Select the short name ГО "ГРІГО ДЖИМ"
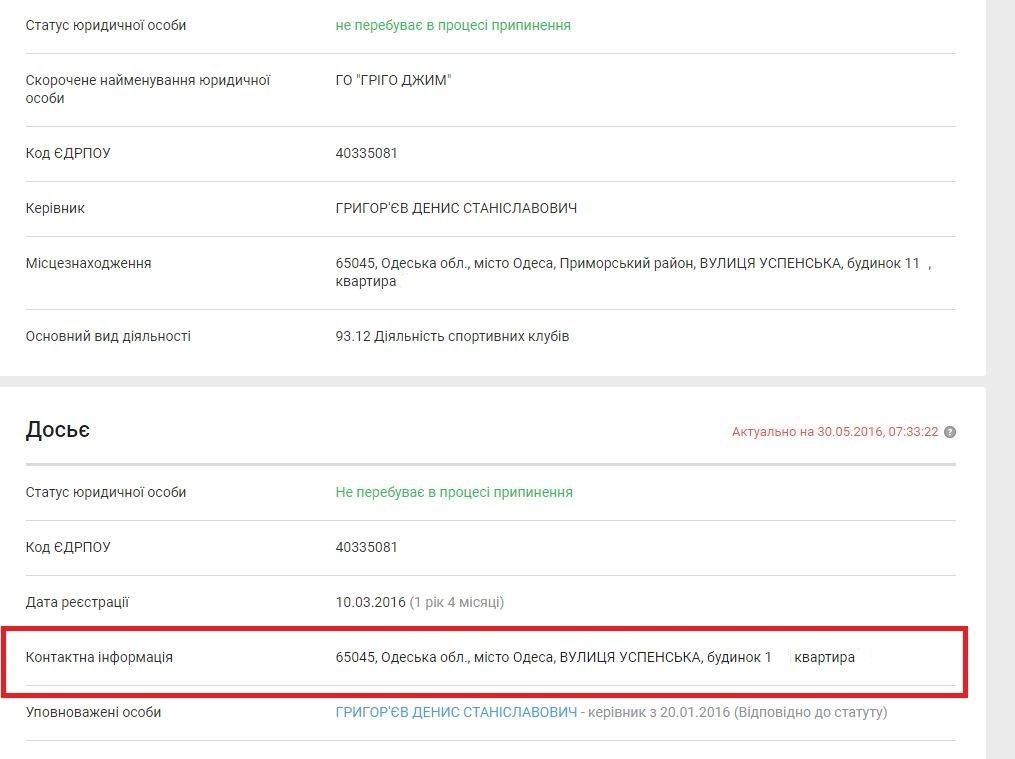The width and height of the screenshot is (1015, 759). [393, 80]
